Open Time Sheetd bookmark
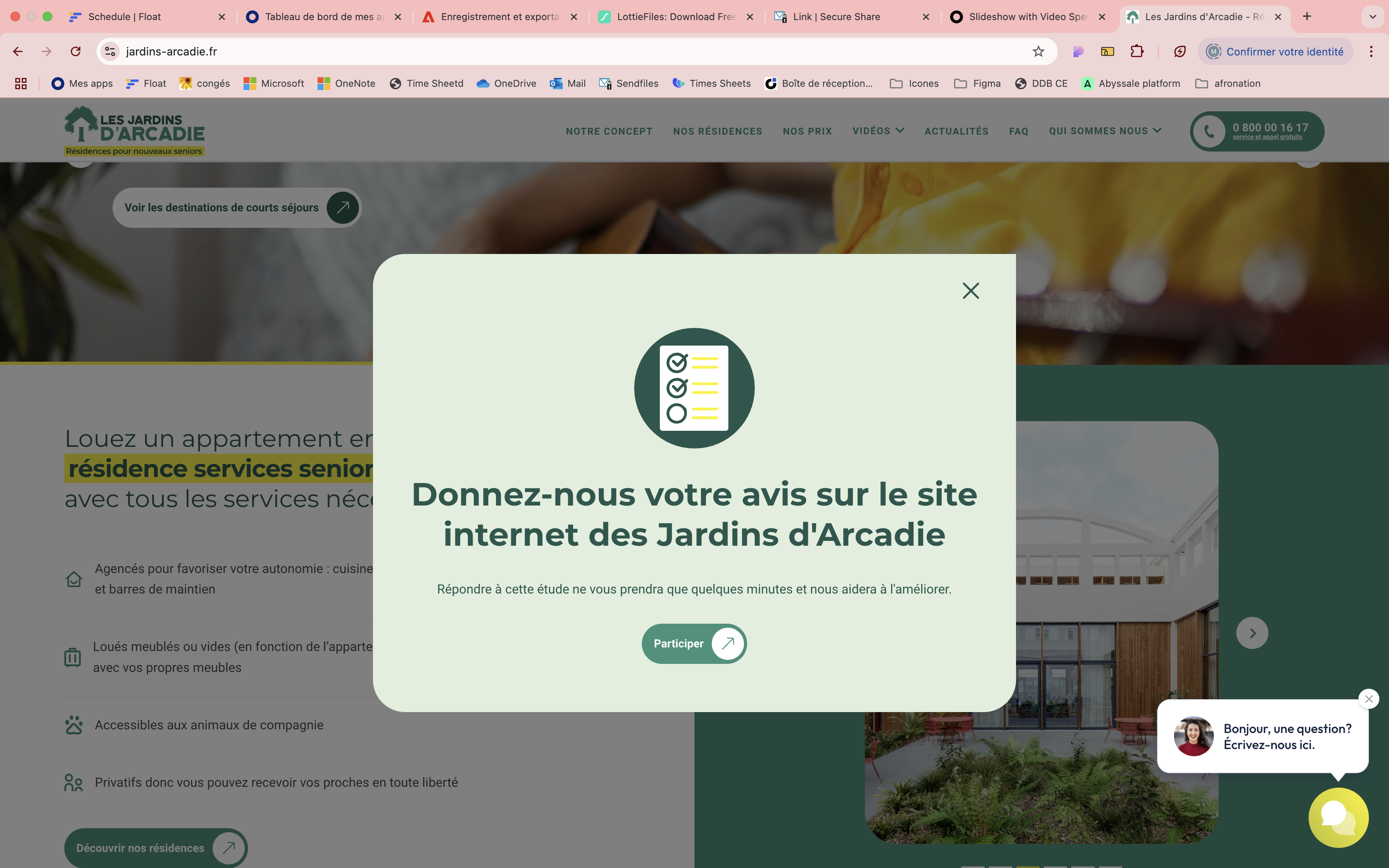 pyautogui.click(x=426, y=83)
